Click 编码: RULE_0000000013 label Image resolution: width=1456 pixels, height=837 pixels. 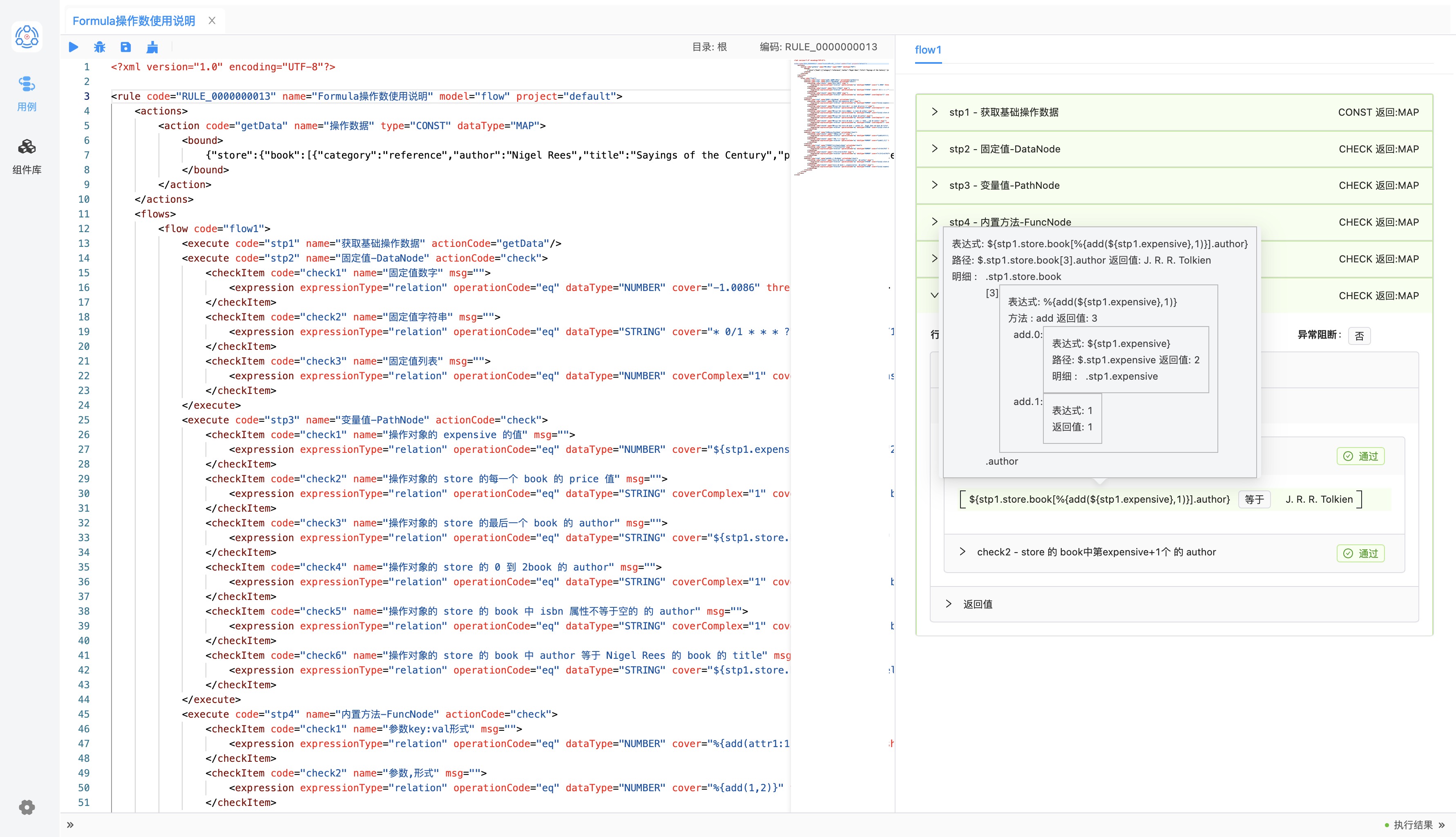point(818,47)
